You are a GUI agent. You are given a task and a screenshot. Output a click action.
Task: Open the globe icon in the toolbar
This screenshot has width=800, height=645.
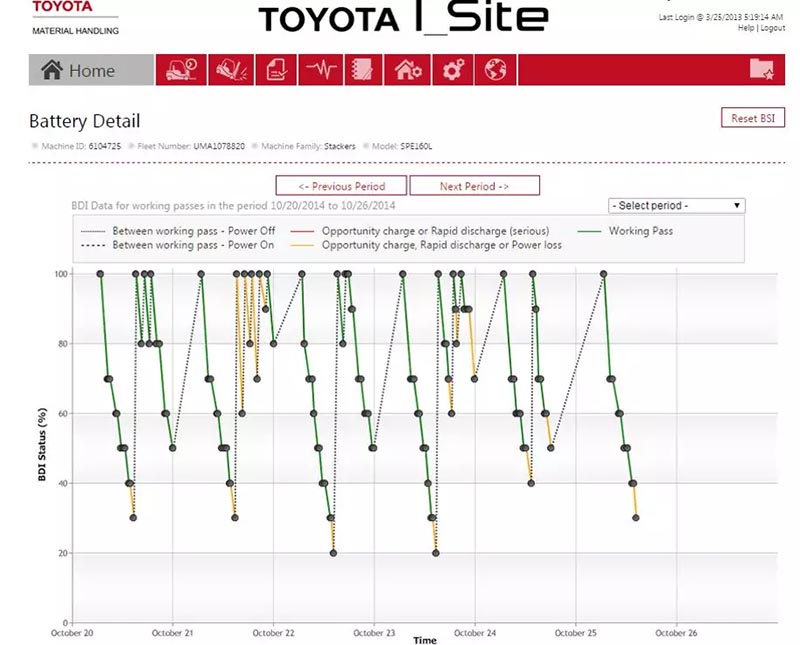coord(495,70)
